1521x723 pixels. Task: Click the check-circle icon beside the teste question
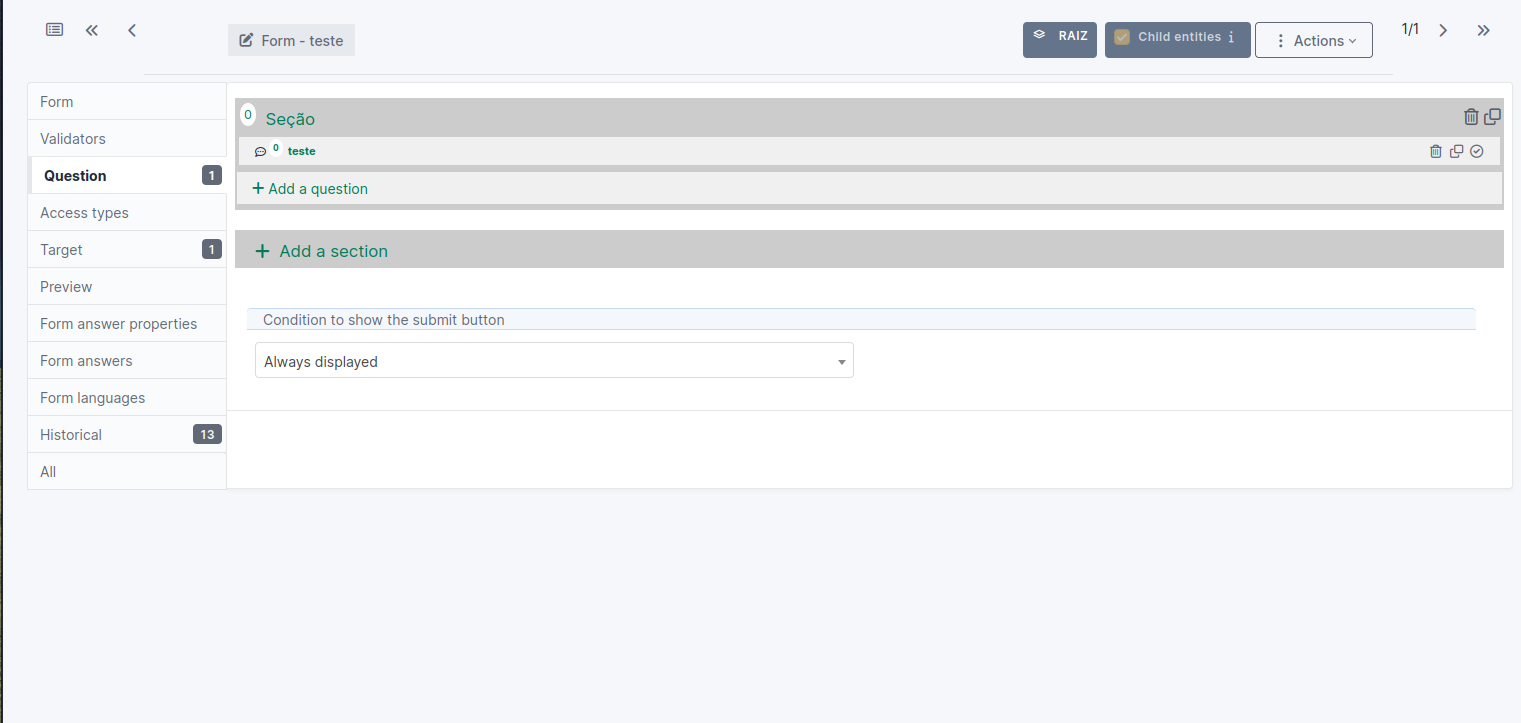click(1477, 151)
